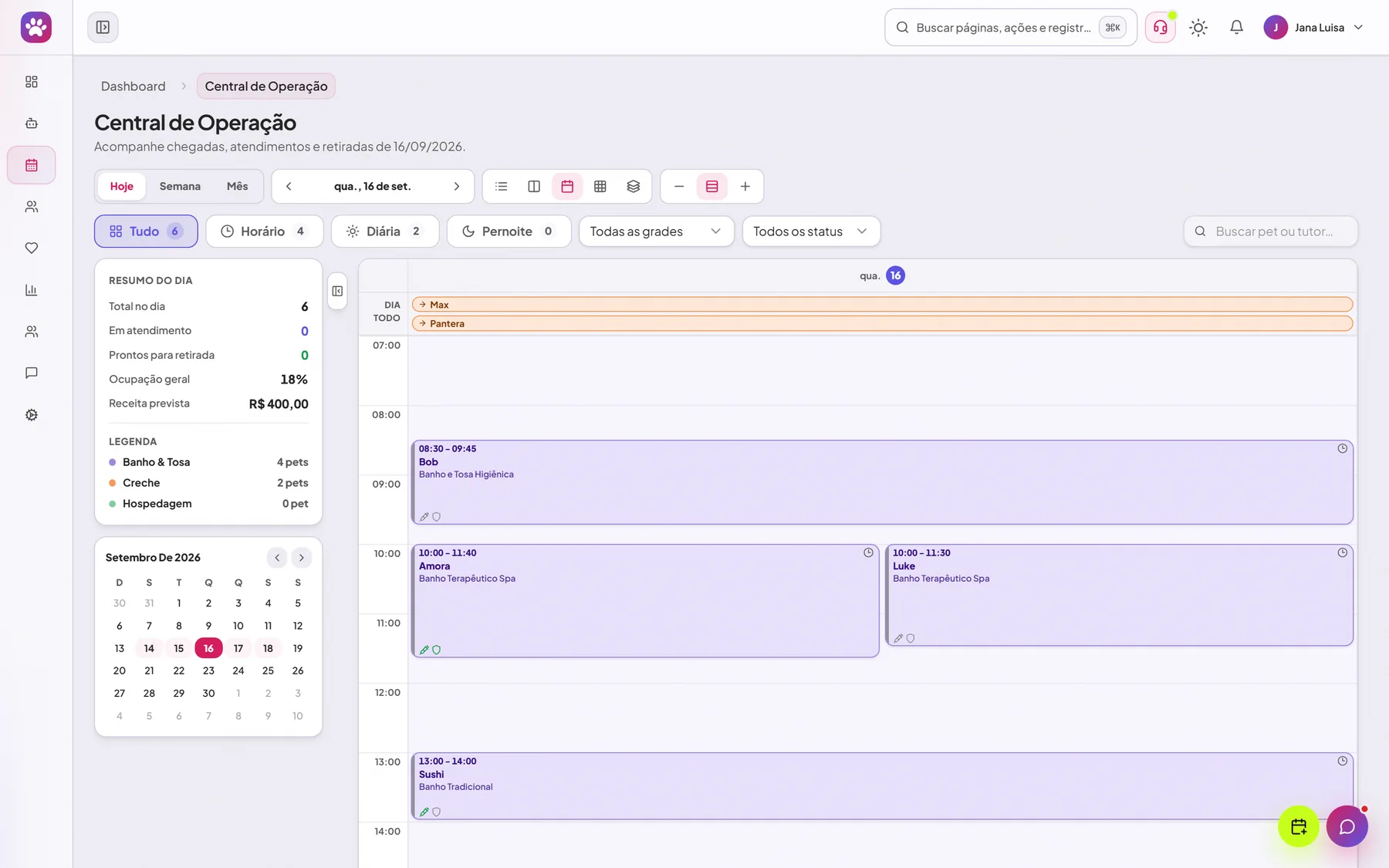Select the Hoje tab
The height and width of the screenshot is (868, 1389).
[x=122, y=187]
